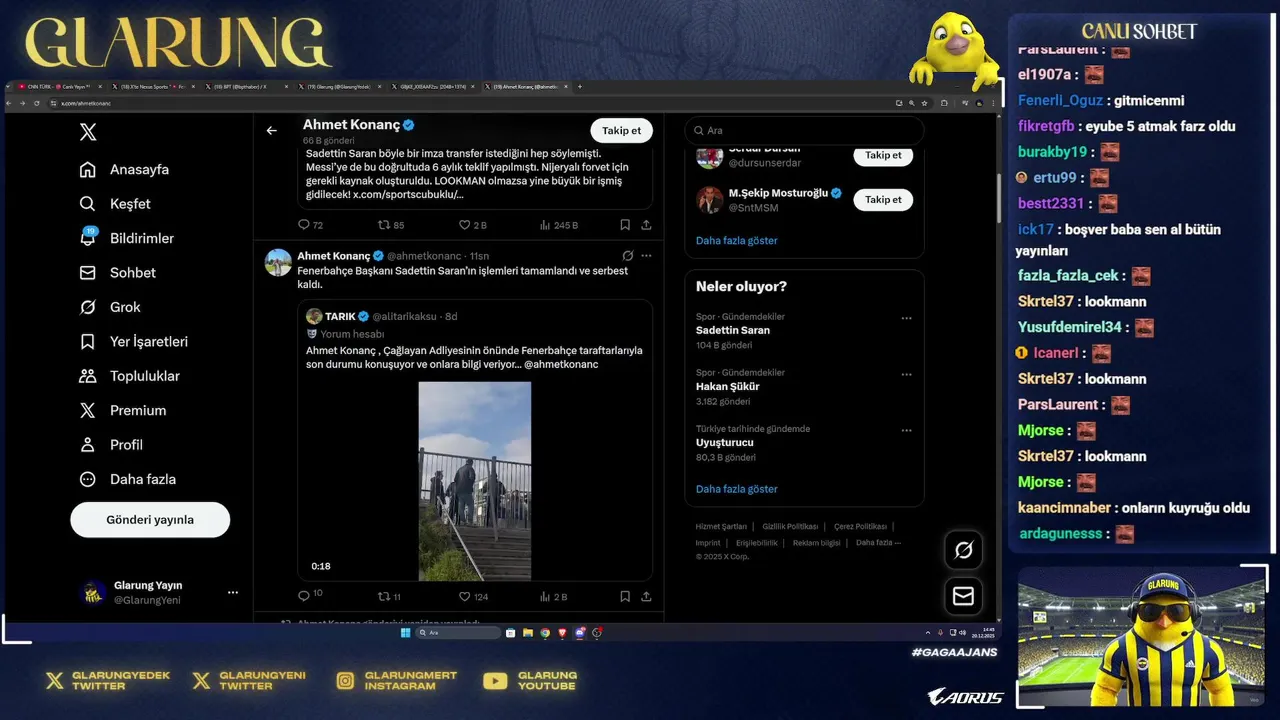This screenshot has width=1280, height=720.
Task: Open File Explorer from taskbar
Action: (x=528, y=633)
